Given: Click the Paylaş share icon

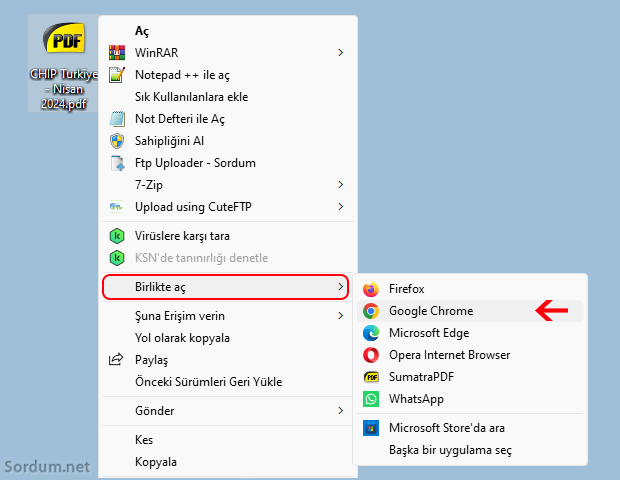Looking at the screenshot, I should pos(116,359).
